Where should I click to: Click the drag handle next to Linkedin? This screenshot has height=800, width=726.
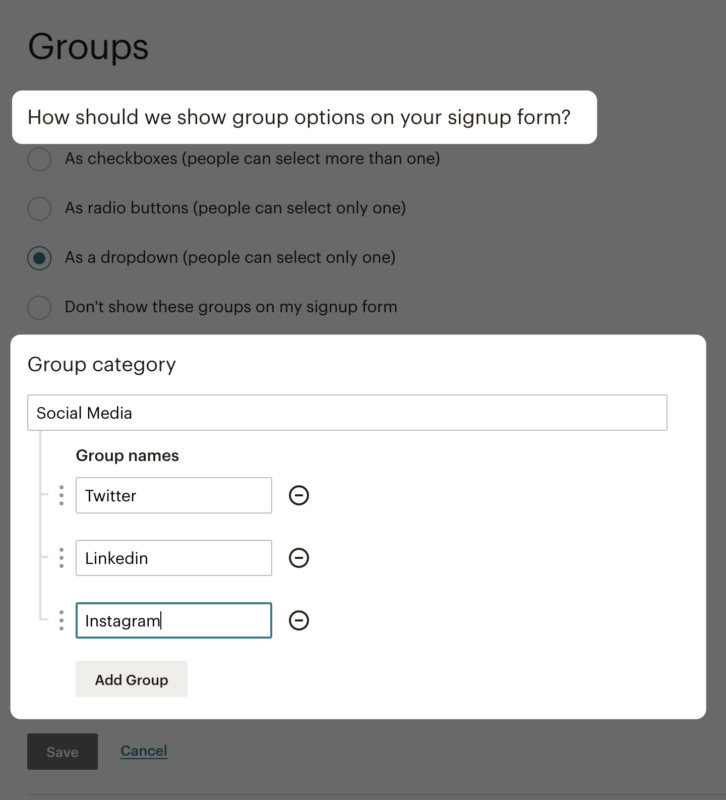tap(62, 558)
